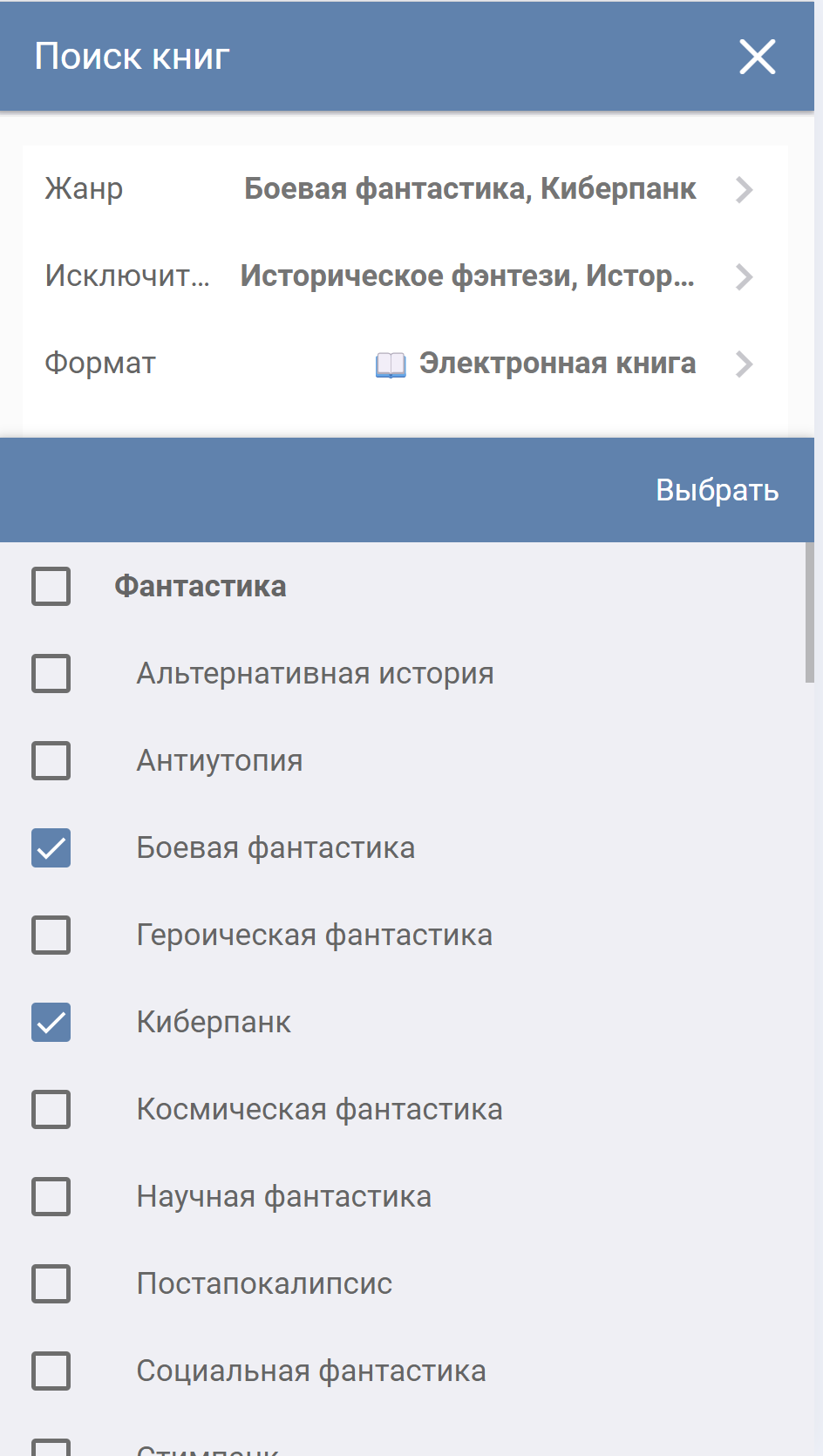The width and height of the screenshot is (823, 1456).
Task: Tick the Антиутопия checkbox
Action: click(51, 760)
